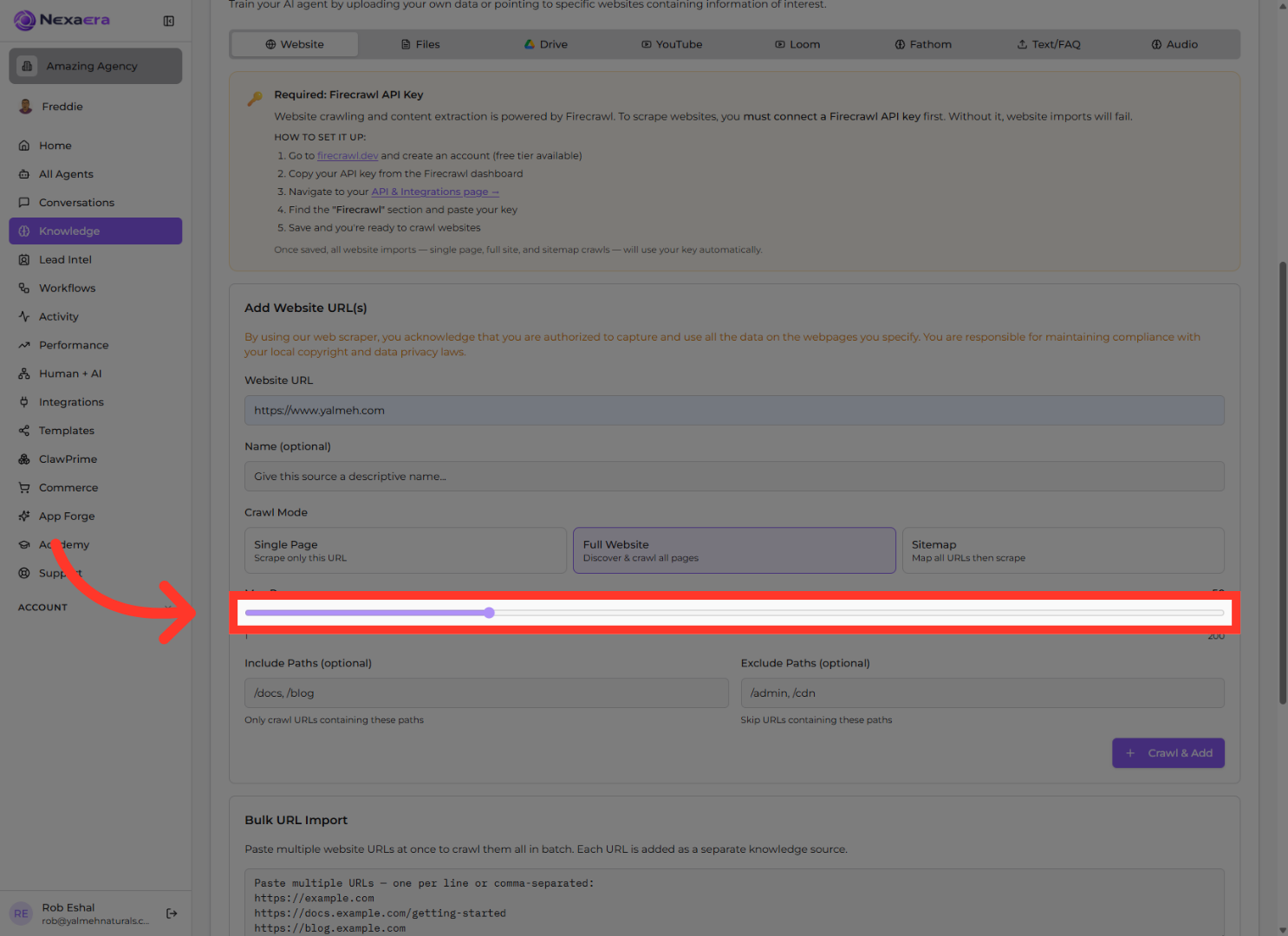The image size is (1288, 936).
Task: Click the Crawl & Add button
Action: [x=1168, y=753]
